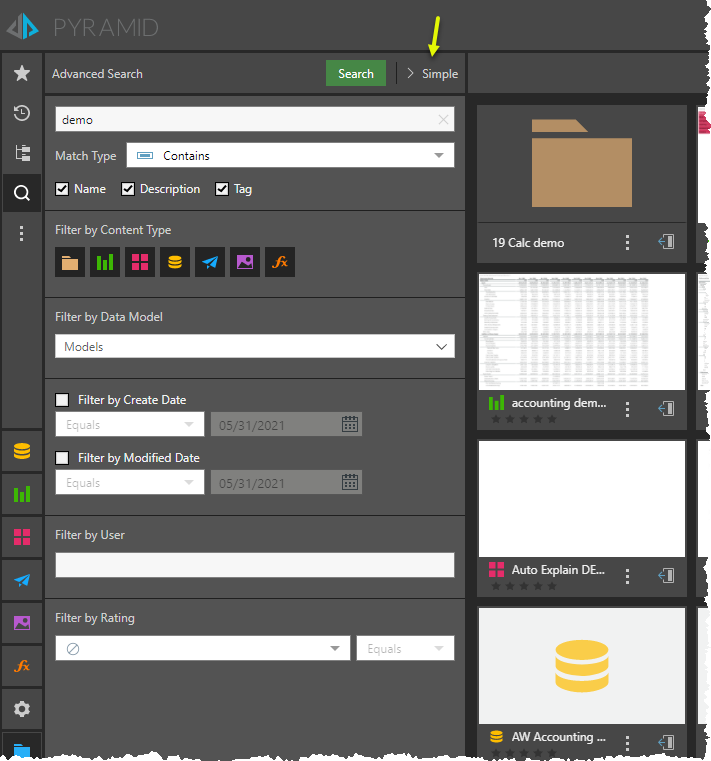This screenshot has width=711, height=761.
Task: Rate Auto Explain DE item with stars
Action: (x=524, y=586)
